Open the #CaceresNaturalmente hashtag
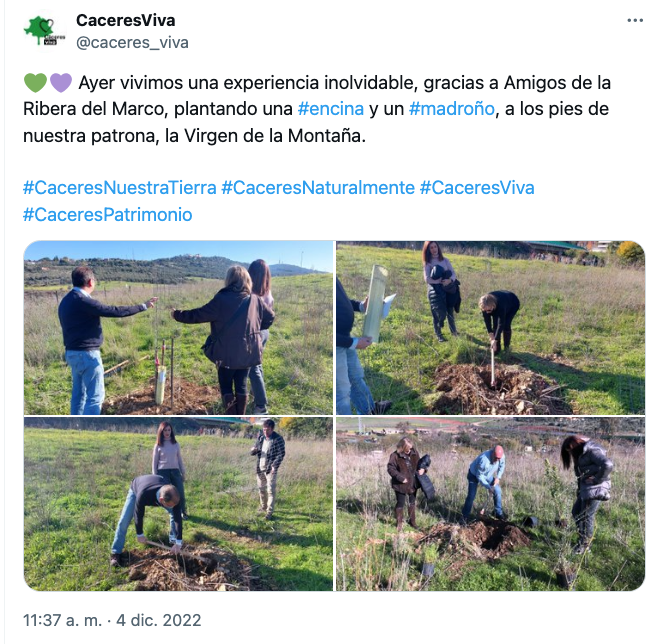The height and width of the screenshot is (644, 663). pyautogui.click(x=318, y=187)
